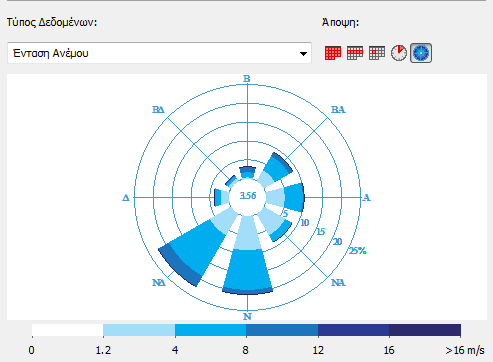Click the N south compass label
Viewport: 493px width, 362px height.
pos(247,316)
